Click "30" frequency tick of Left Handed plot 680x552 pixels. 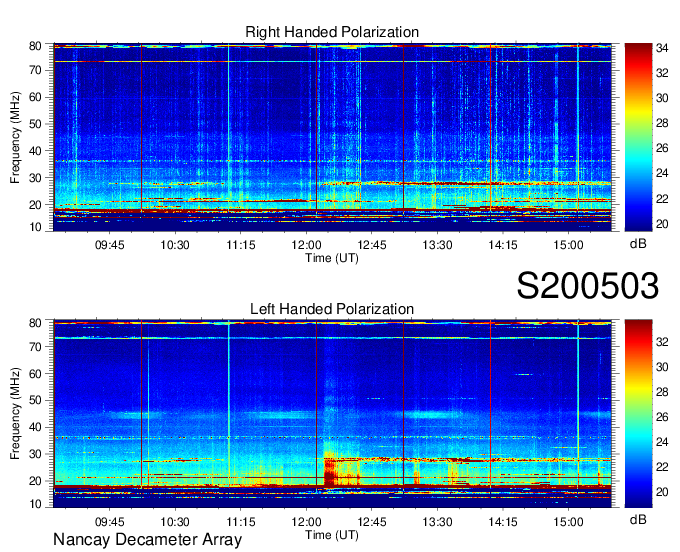click(x=36, y=454)
